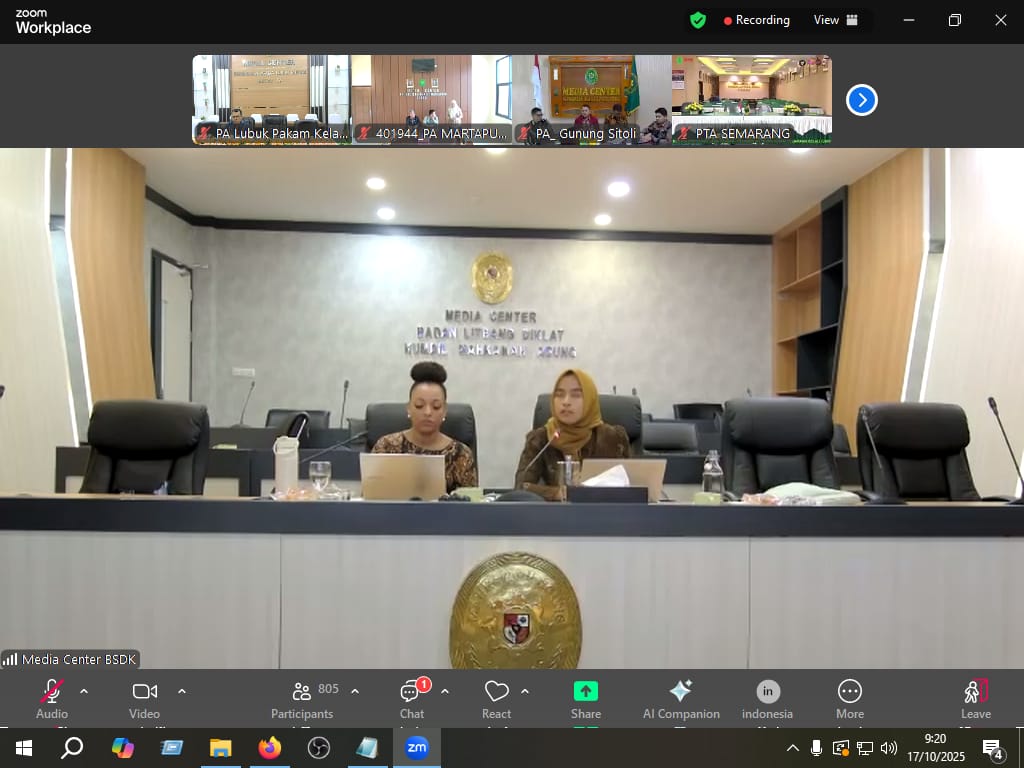Expand the Participants options arrow
The width and height of the screenshot is (1024, 768).
click(355, 691)
